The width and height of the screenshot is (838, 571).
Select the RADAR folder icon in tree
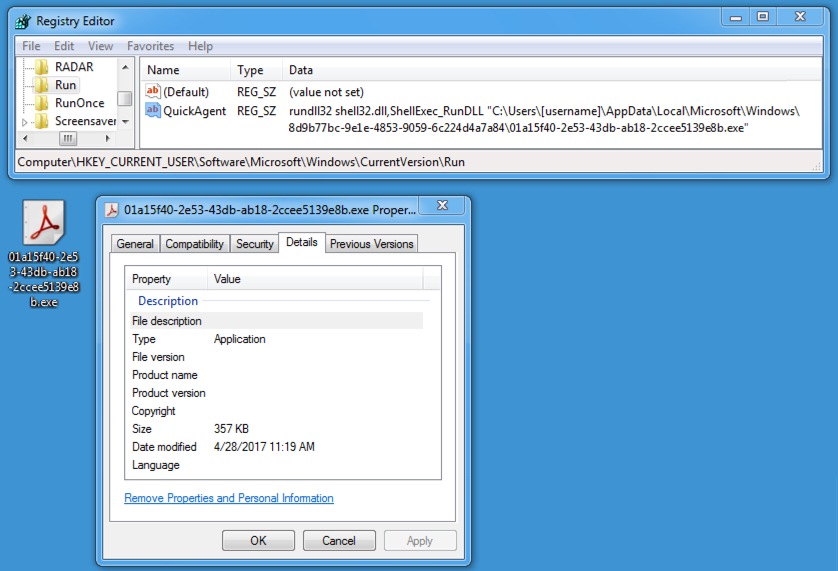click(42, 67)
